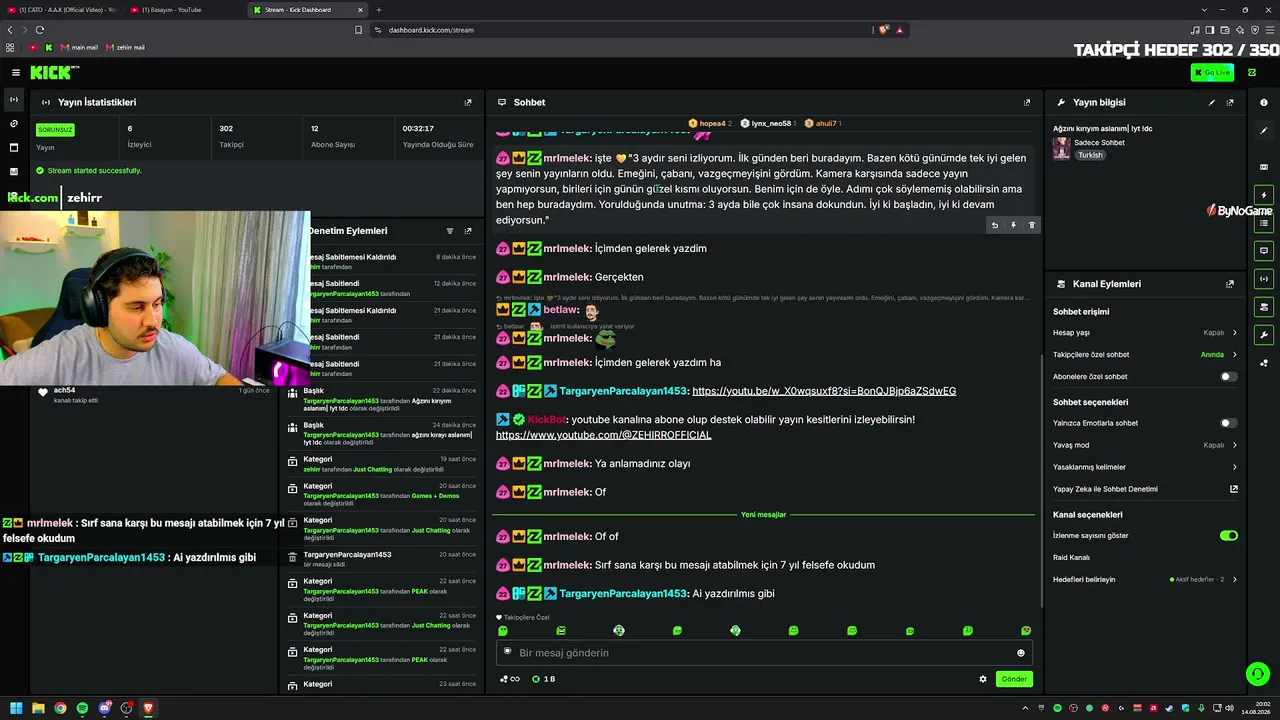Open the emoji picker in the message box
Viewport: 1280px width, 720px height.
(1021, 653)
